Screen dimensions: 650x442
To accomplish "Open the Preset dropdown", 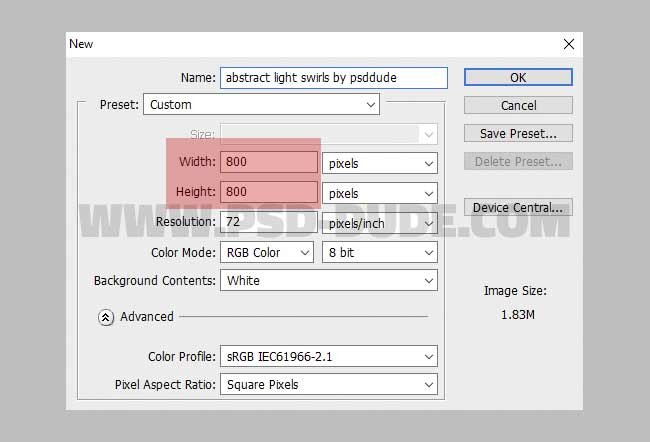I will coord(262,104).
